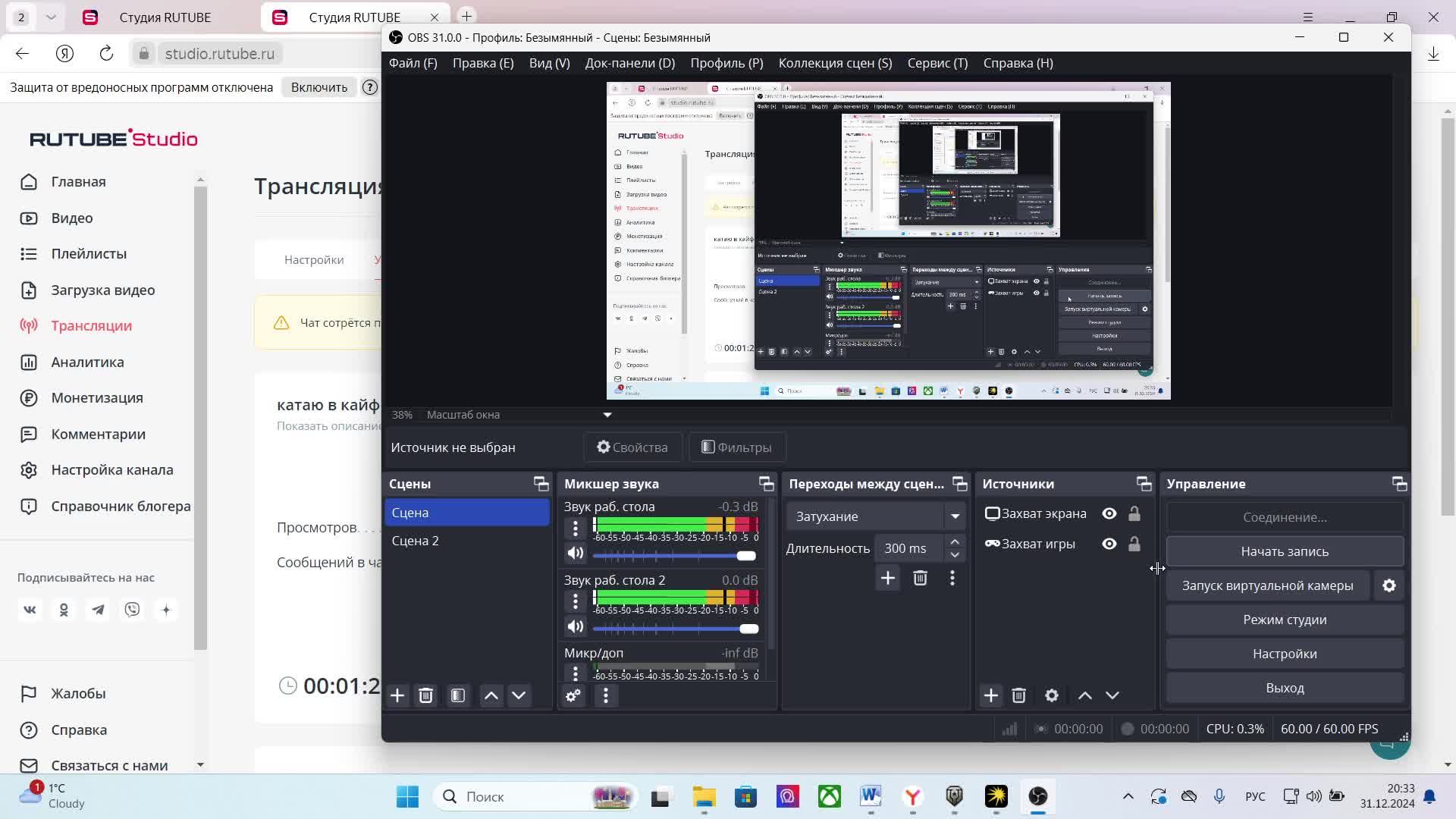Open the preview scale Масштаб окна dropdown
This screenshot has height=819, width=1456.
[607, 415]
